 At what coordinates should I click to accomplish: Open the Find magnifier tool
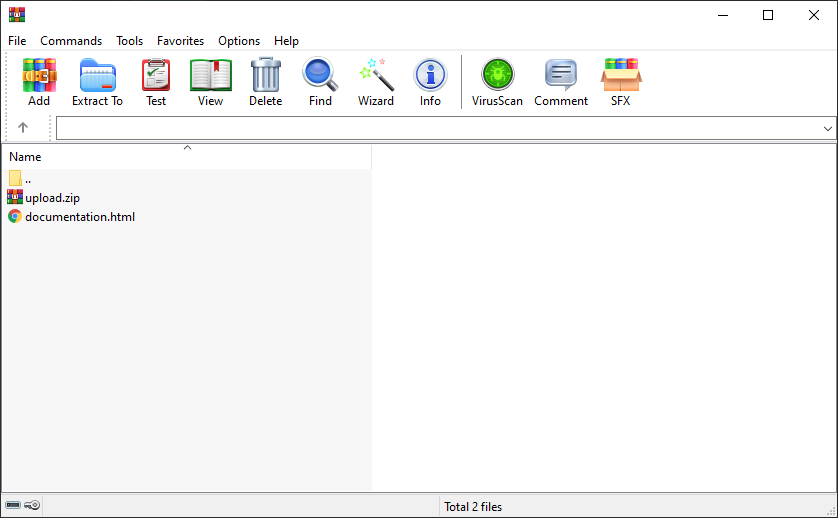[x=320, y=82]
